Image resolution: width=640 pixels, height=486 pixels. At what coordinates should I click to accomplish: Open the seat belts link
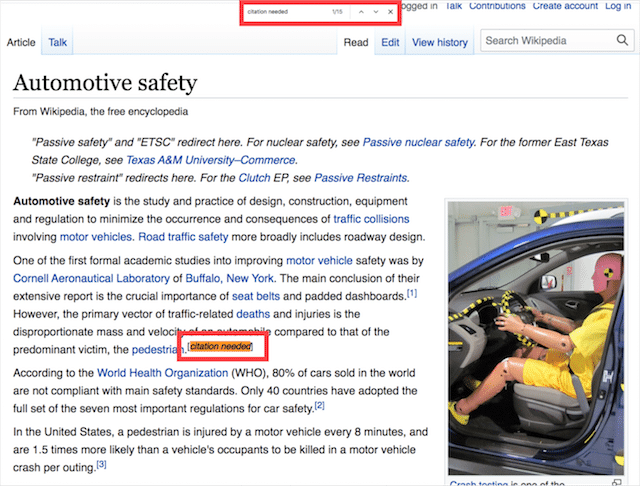tap(256, 296)
